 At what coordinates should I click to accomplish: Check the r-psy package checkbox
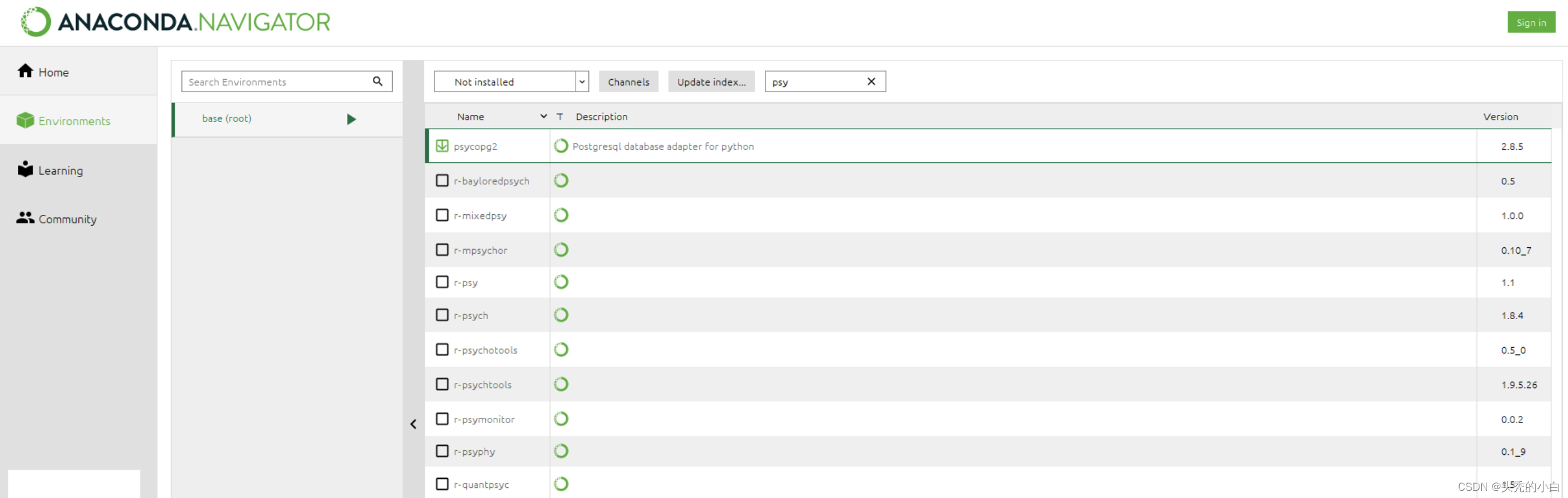[x=442, y=283]
